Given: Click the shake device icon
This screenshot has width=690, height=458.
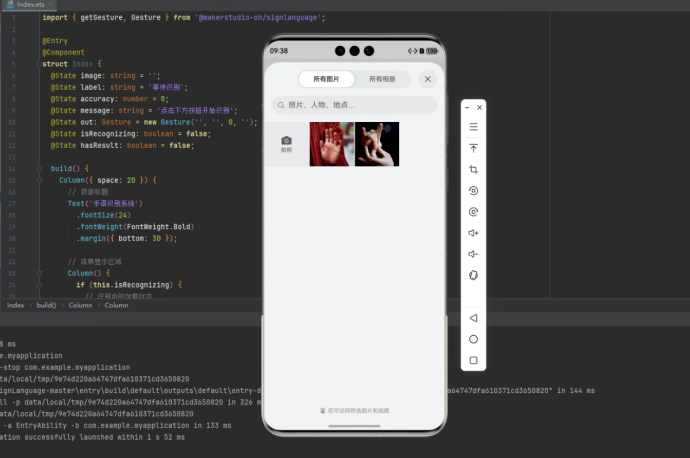Looking at the screenshot, I should (x=473, y=275).
